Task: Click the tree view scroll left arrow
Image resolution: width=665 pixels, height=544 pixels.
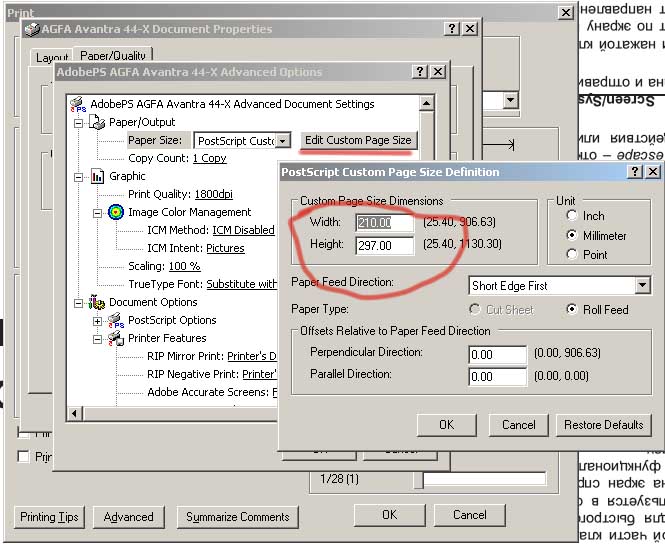Action: (x=75, y=413)
